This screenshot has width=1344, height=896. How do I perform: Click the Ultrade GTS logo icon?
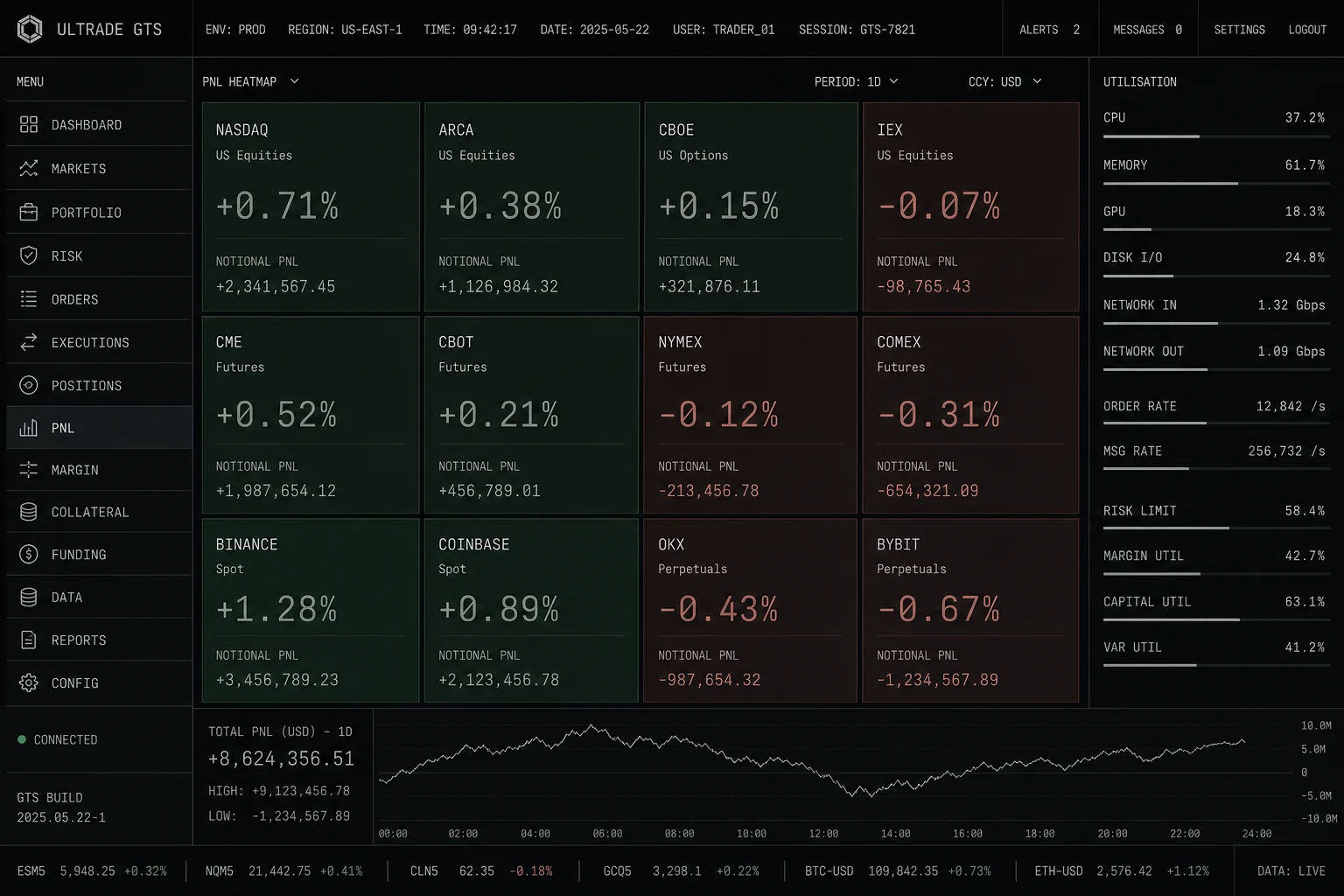(x=30, y=29)
